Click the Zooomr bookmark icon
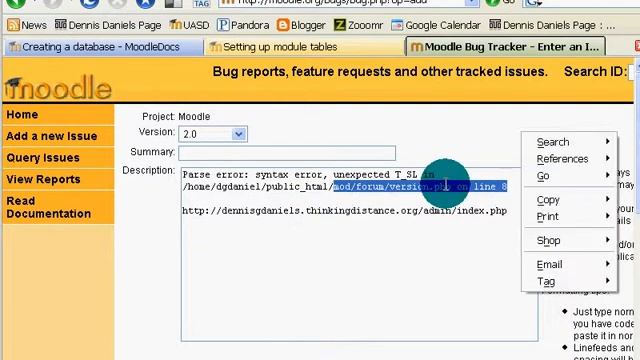640x360 pixels. click(340, 25)
